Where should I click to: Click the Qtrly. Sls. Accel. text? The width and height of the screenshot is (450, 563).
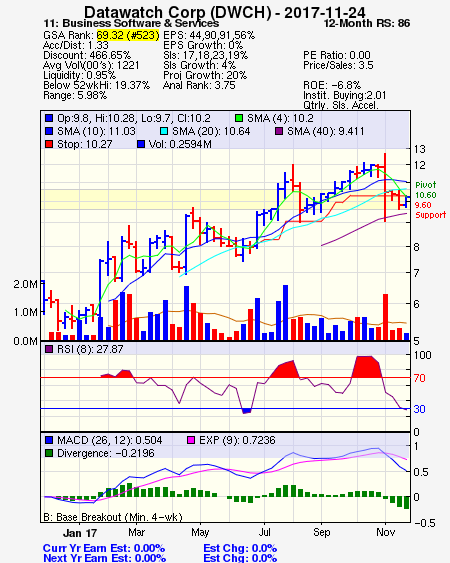tap(341, 105)
